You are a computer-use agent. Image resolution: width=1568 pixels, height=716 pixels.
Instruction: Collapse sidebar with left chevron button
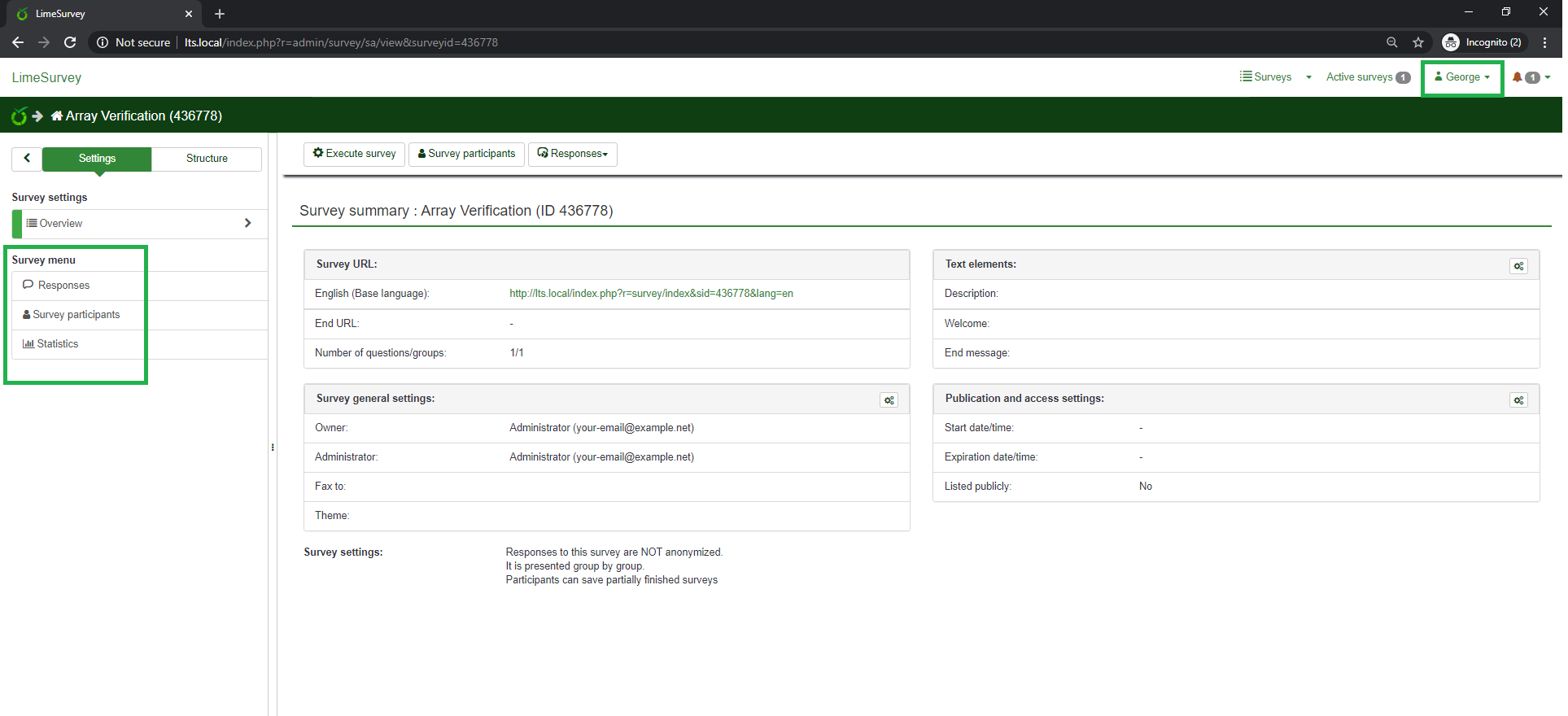click(27, 159)
